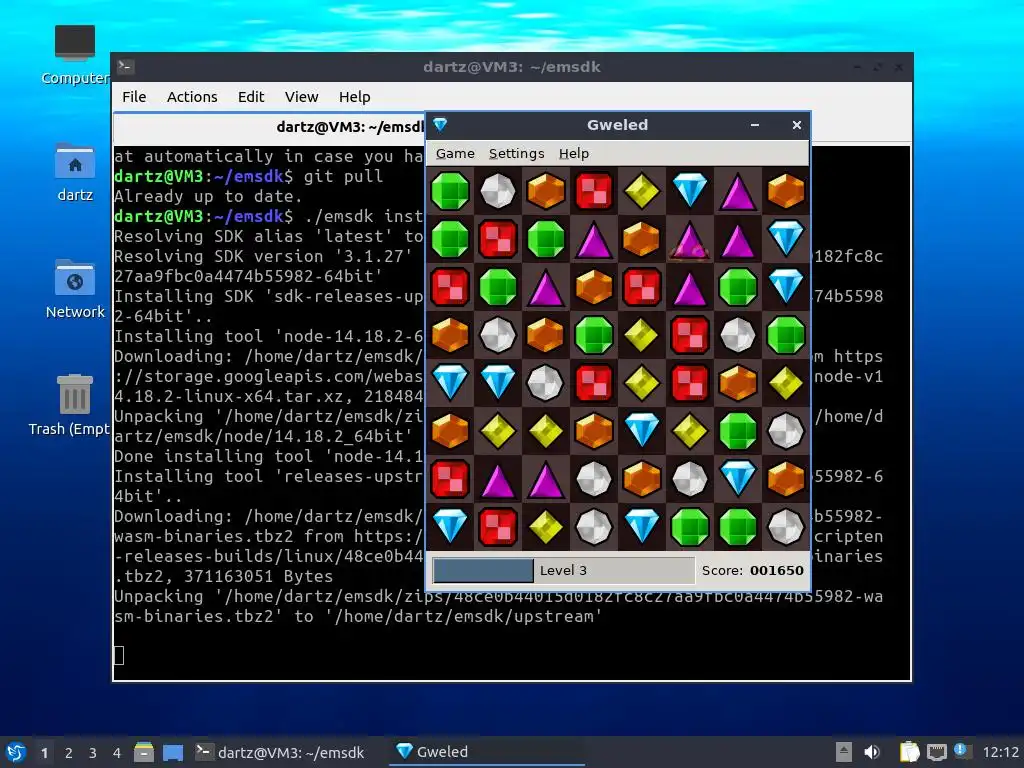This screenshot has height=768, width=1024.
Task: Click the red gem in the seventh row
Action: pos(450,479)
